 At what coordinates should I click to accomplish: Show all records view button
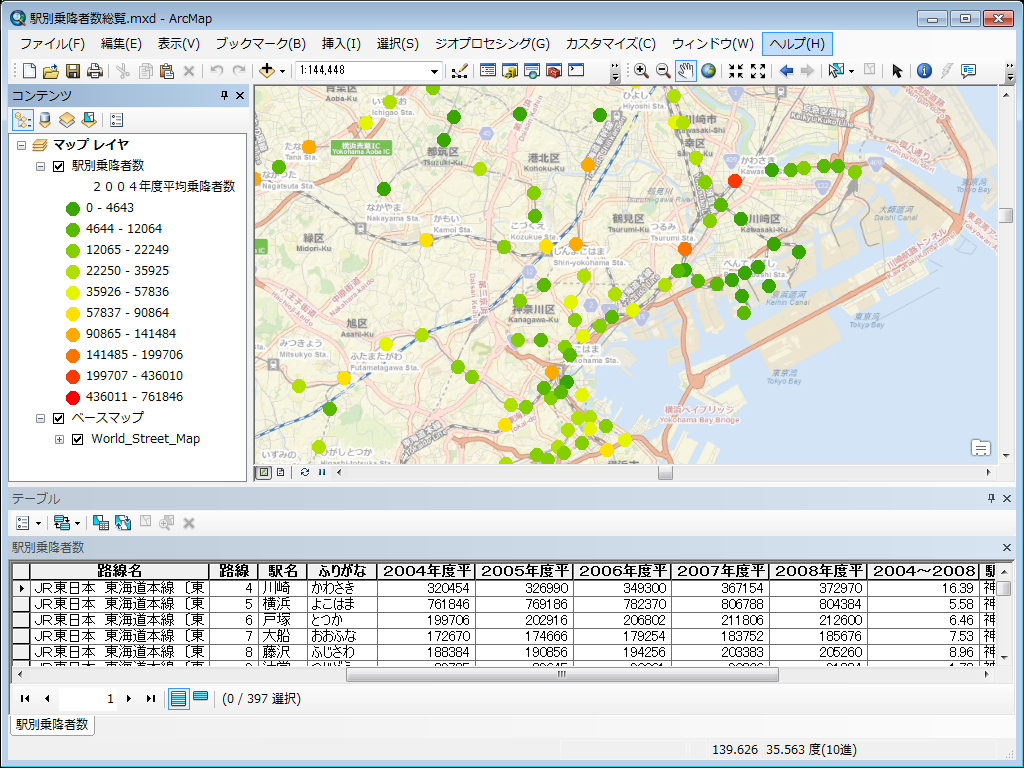[178, 699]
